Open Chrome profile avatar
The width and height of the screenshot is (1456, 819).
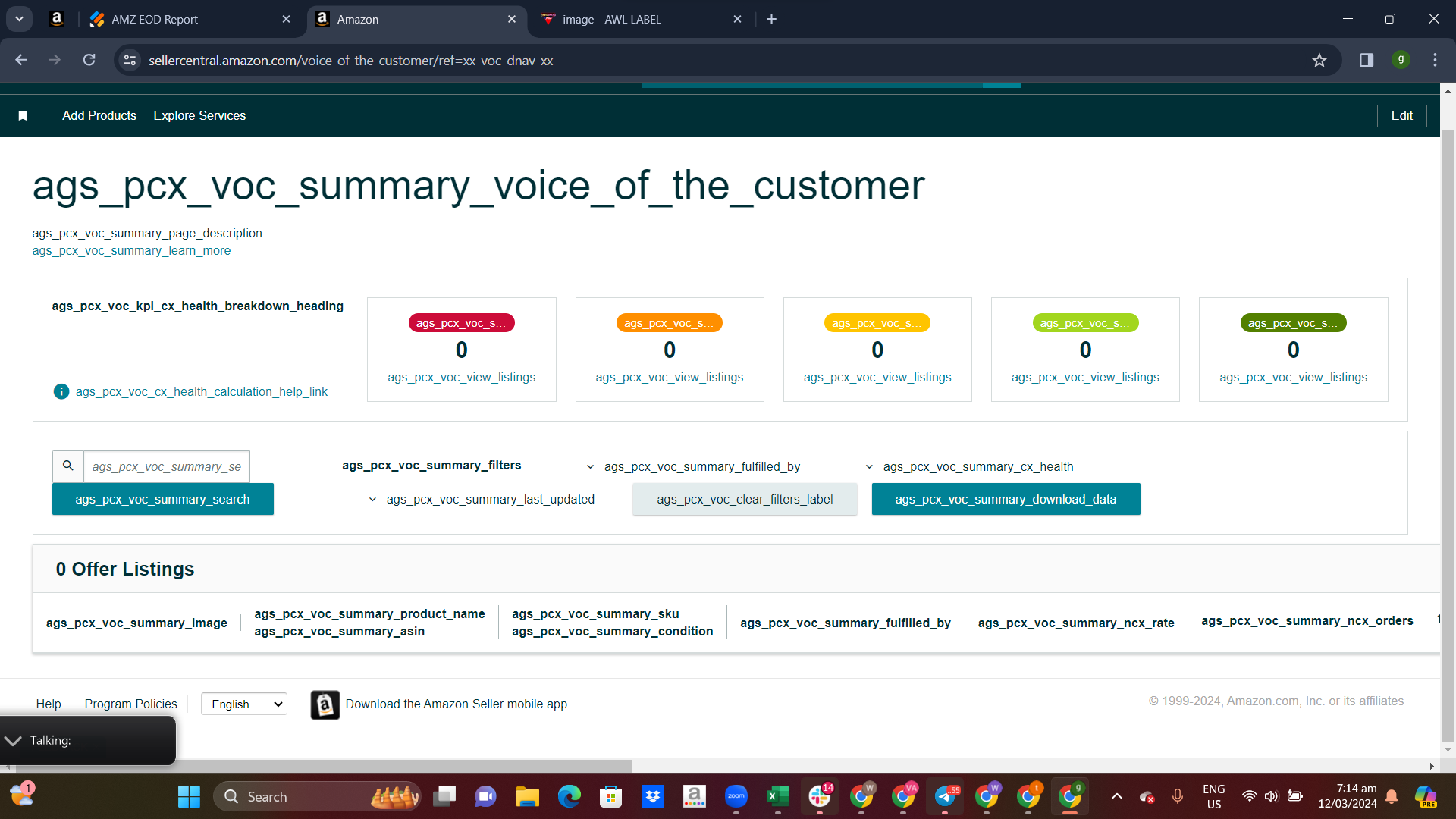point(1401,60)
